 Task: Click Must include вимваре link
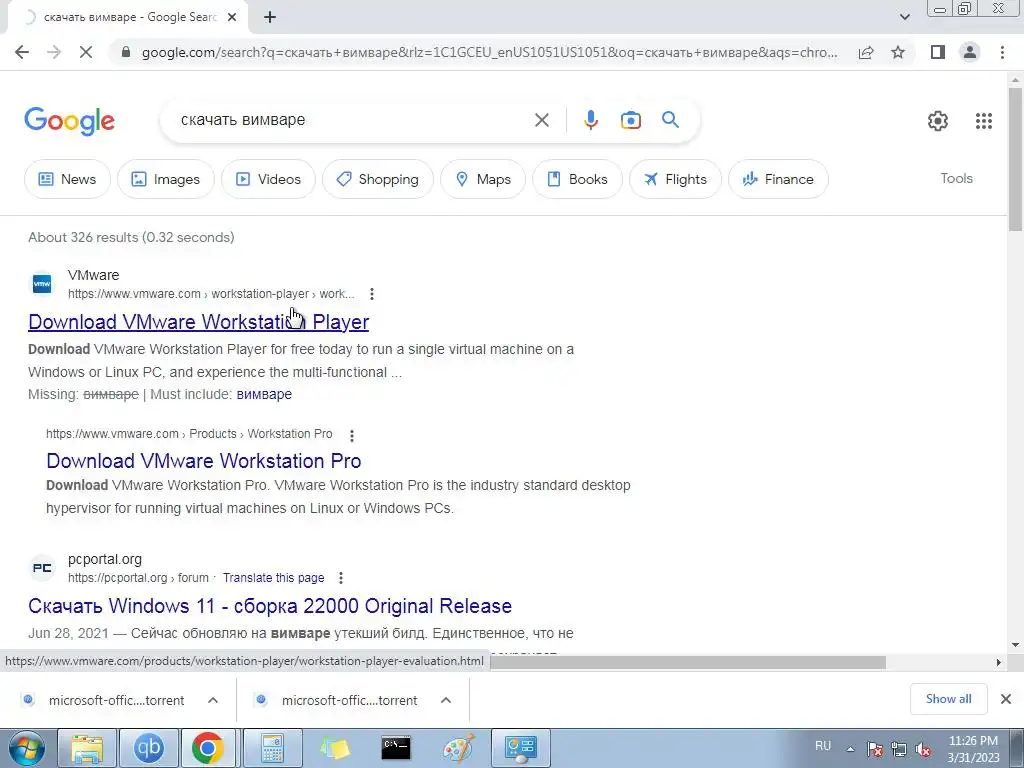[264, 394]
